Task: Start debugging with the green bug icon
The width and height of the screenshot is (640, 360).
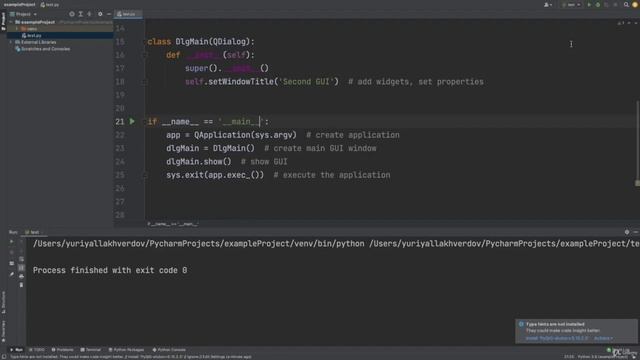Action: [598, 4]
